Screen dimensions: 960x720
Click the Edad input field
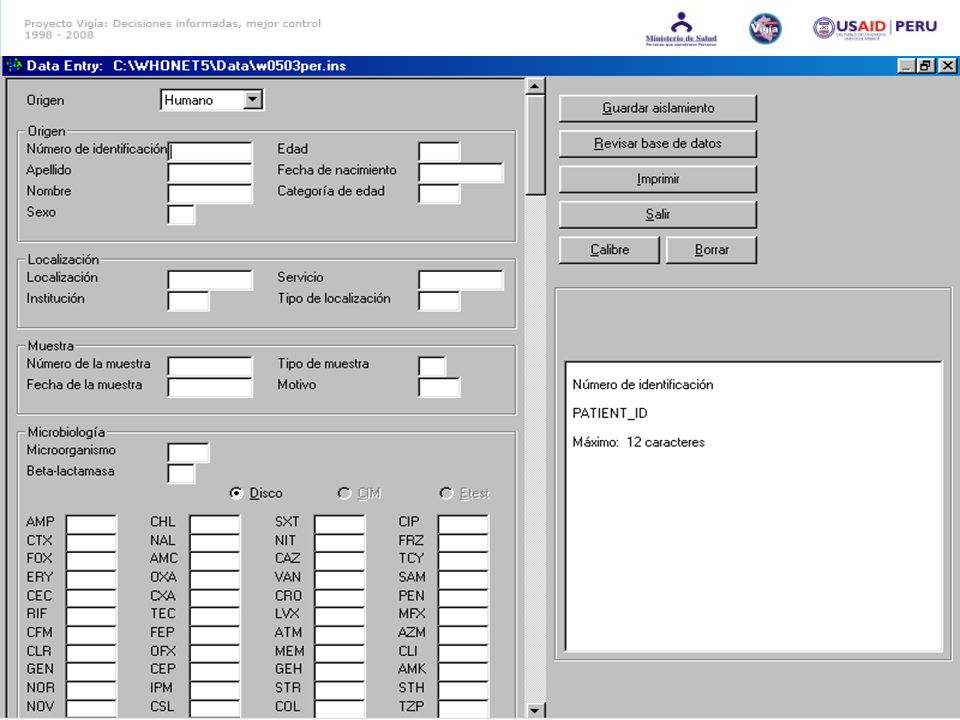(x=439, y=151)
